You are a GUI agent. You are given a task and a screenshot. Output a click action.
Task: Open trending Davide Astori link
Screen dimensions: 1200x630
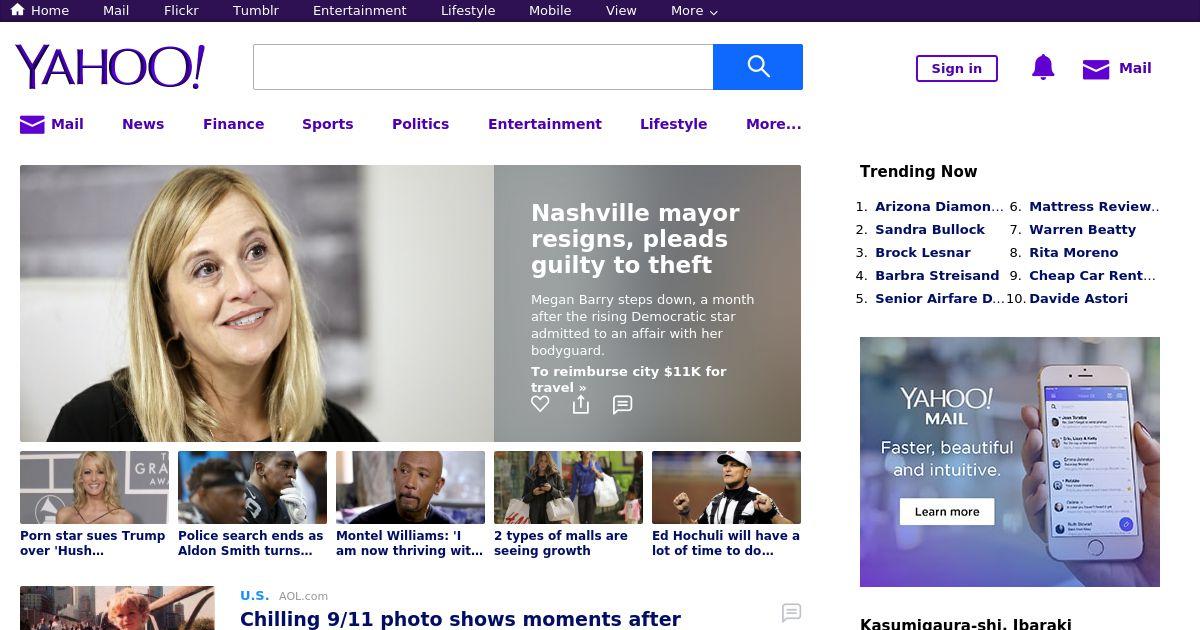click(1078, 299)
